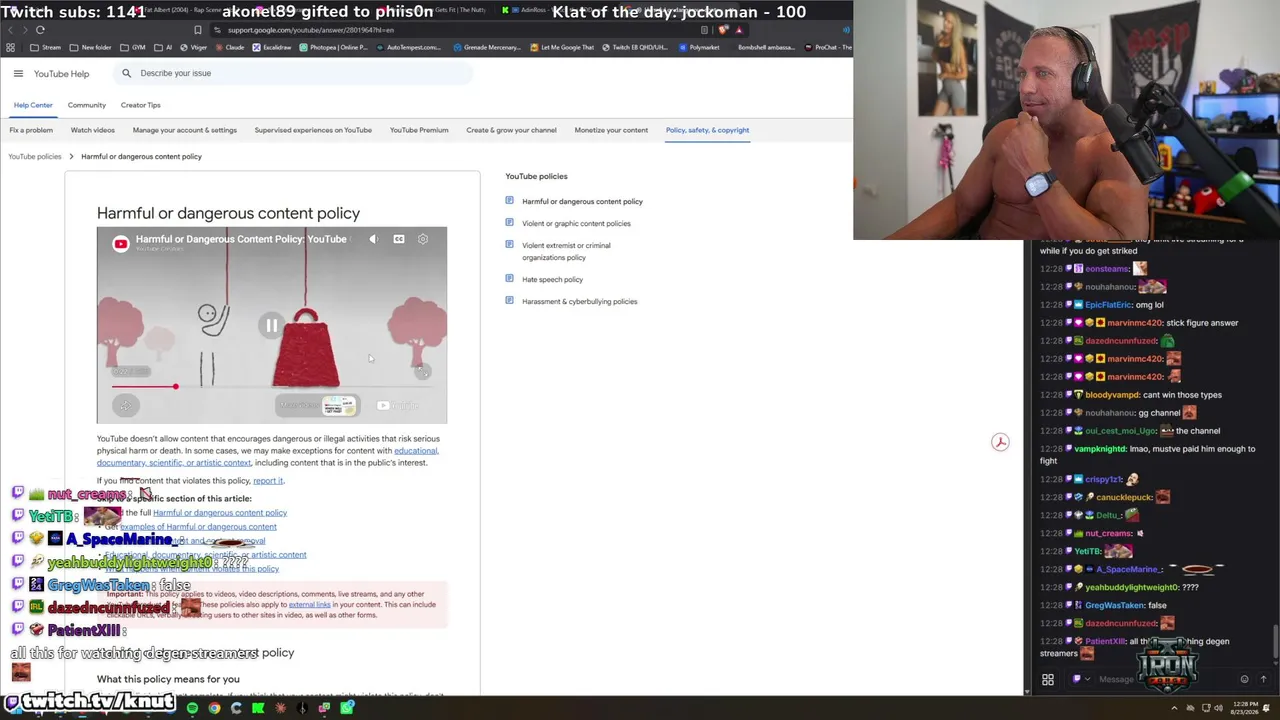Go back with the browser back arrow
Screen dimensions: 1280x720
(11, 30)
